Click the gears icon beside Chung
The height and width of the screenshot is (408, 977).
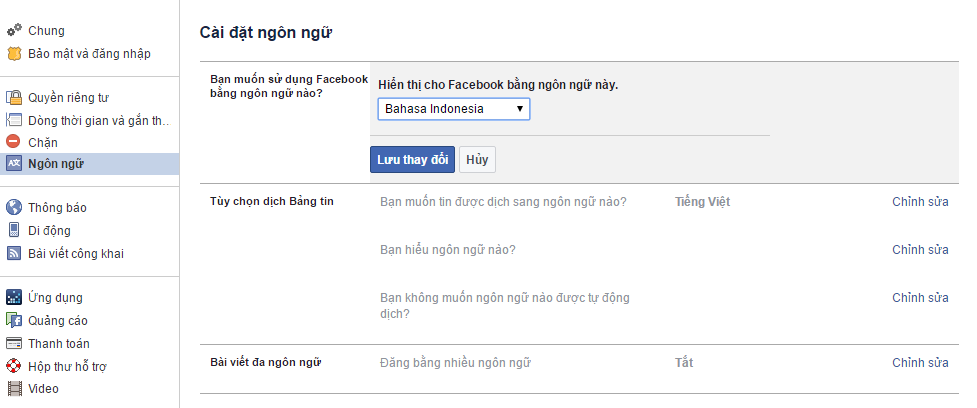pyautogui.click(x=14, y=30)
